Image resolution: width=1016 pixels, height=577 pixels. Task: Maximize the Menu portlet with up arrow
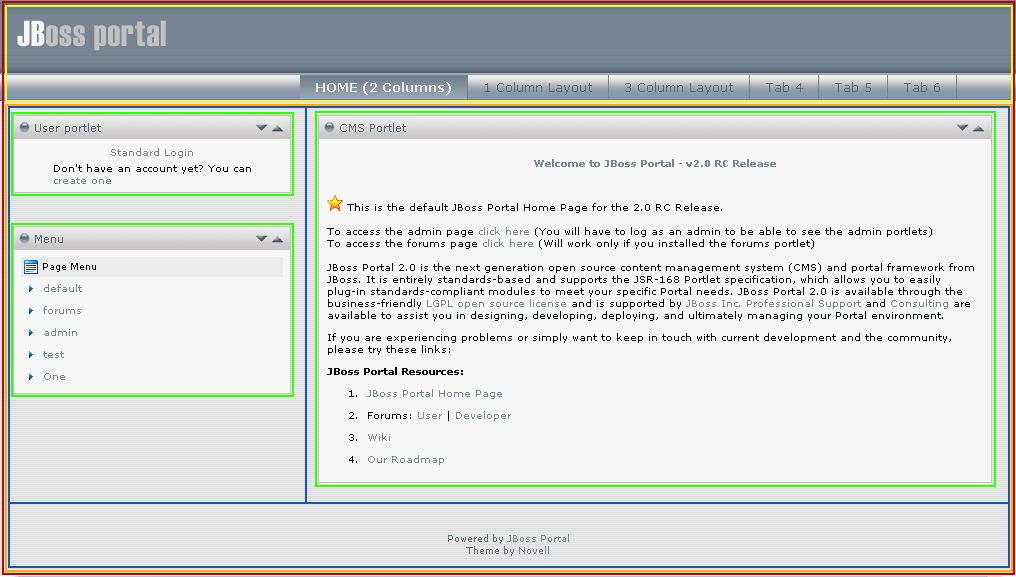click(x=277, y=239)
